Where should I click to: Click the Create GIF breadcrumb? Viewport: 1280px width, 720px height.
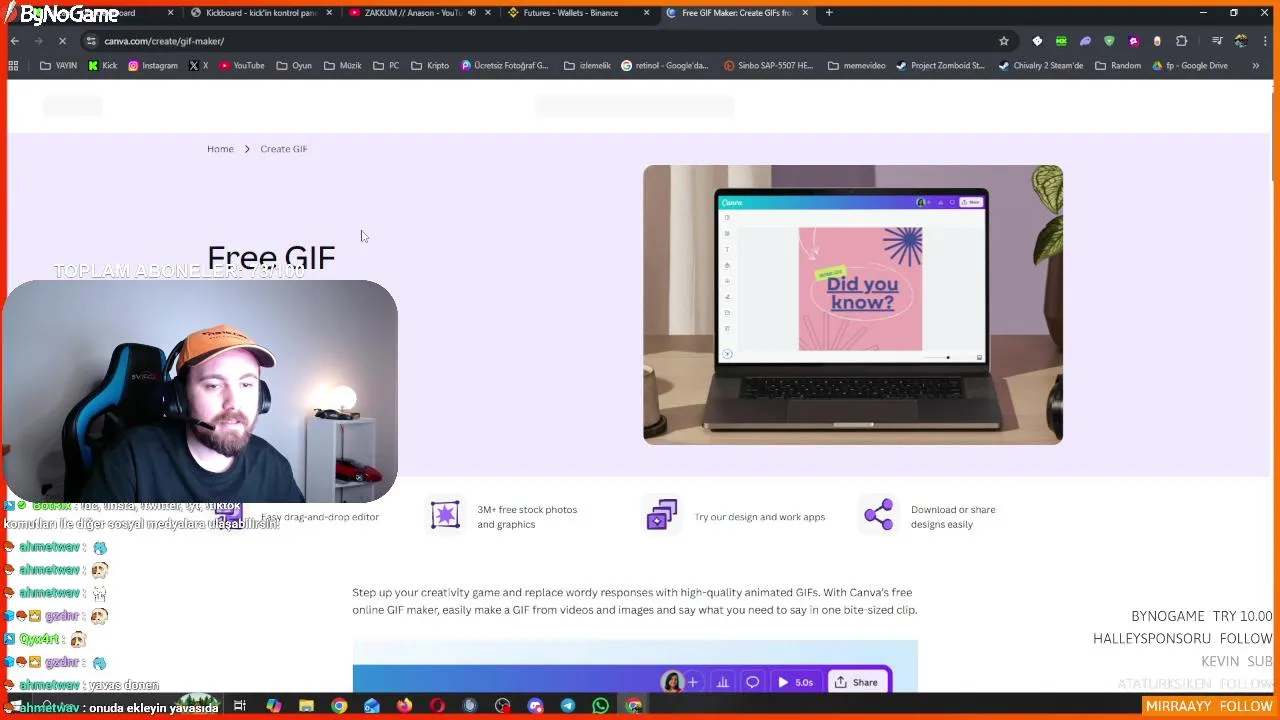(284, 149)
